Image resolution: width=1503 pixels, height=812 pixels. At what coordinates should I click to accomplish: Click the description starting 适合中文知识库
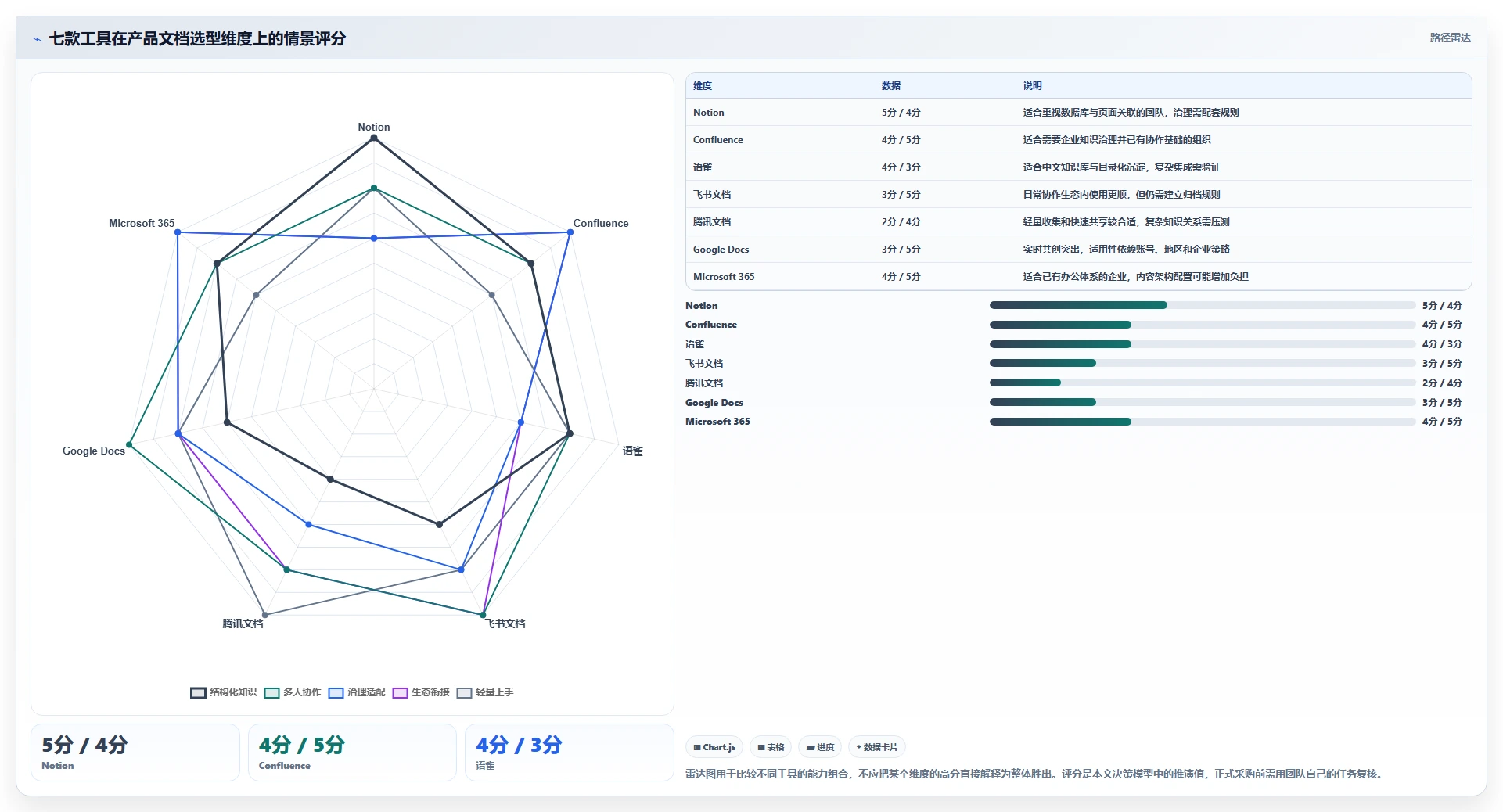tap(1122, 167)
